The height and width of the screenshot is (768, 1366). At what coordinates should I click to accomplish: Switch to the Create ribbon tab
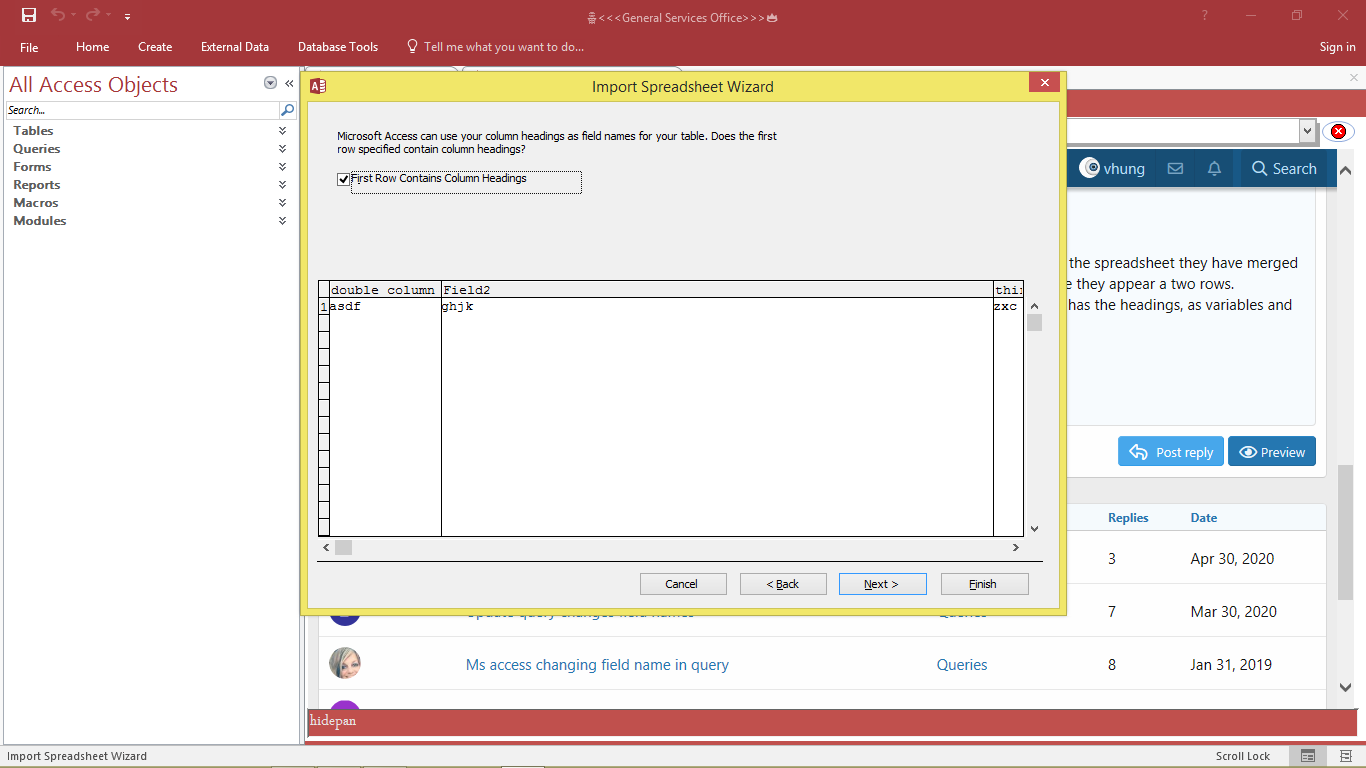pos(155,47)
